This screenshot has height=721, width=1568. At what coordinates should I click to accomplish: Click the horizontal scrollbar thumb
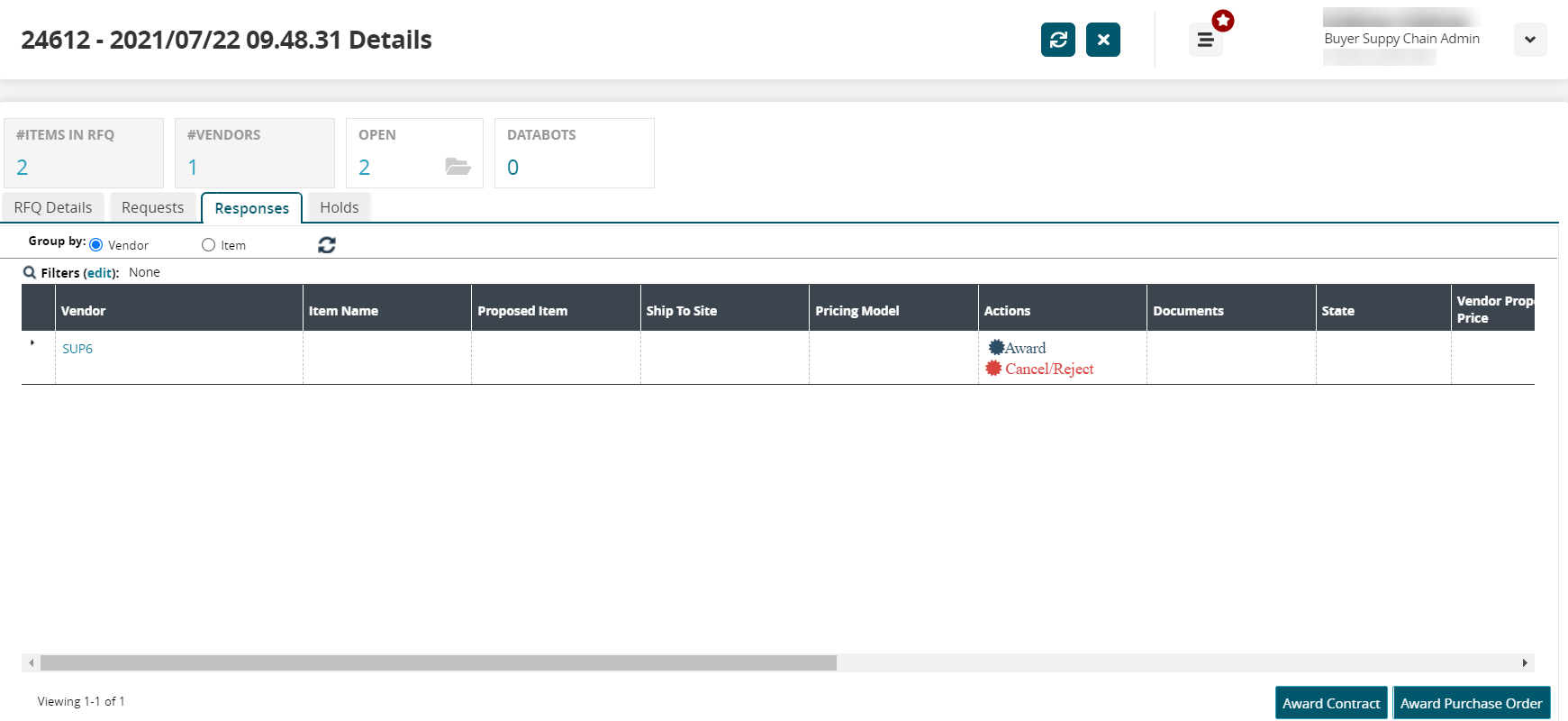pos(439,663)
